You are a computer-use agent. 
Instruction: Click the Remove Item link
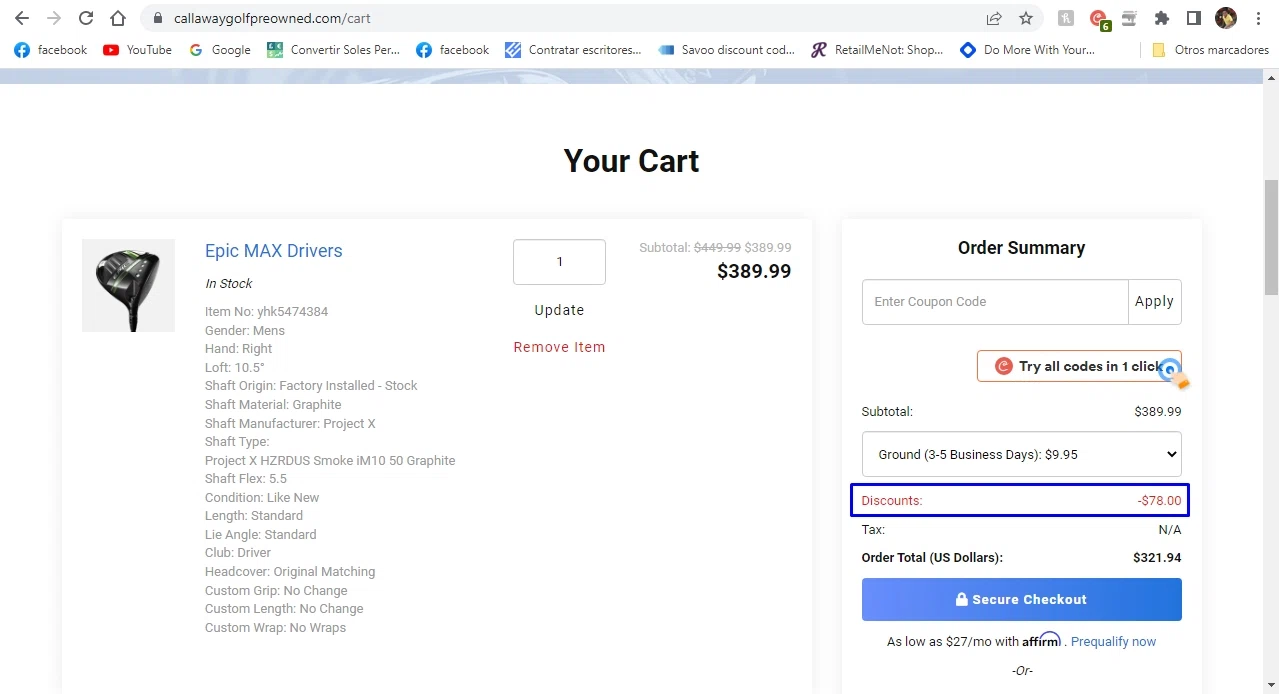(559, 347)
